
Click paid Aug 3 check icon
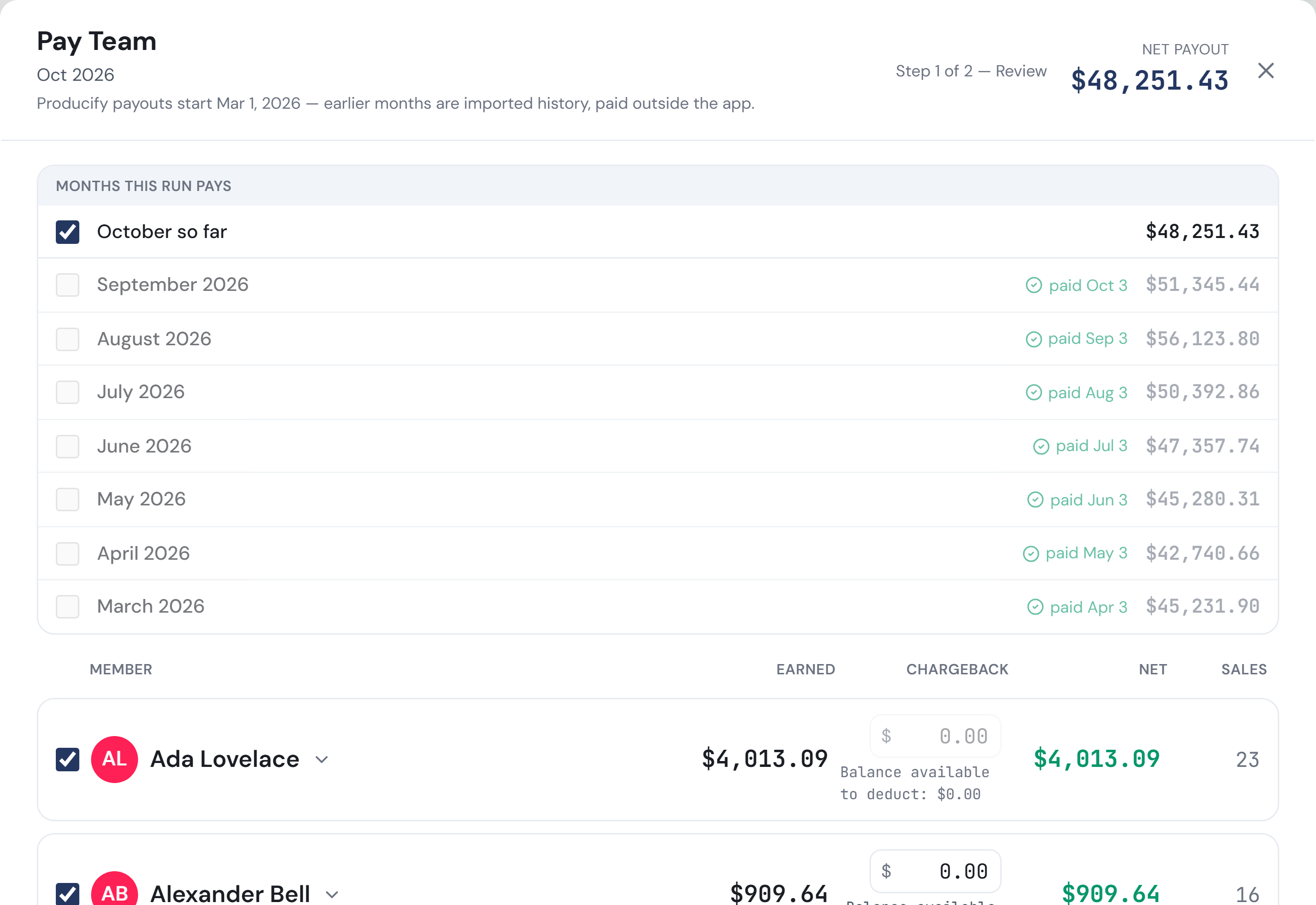(x=1034, y=392)
